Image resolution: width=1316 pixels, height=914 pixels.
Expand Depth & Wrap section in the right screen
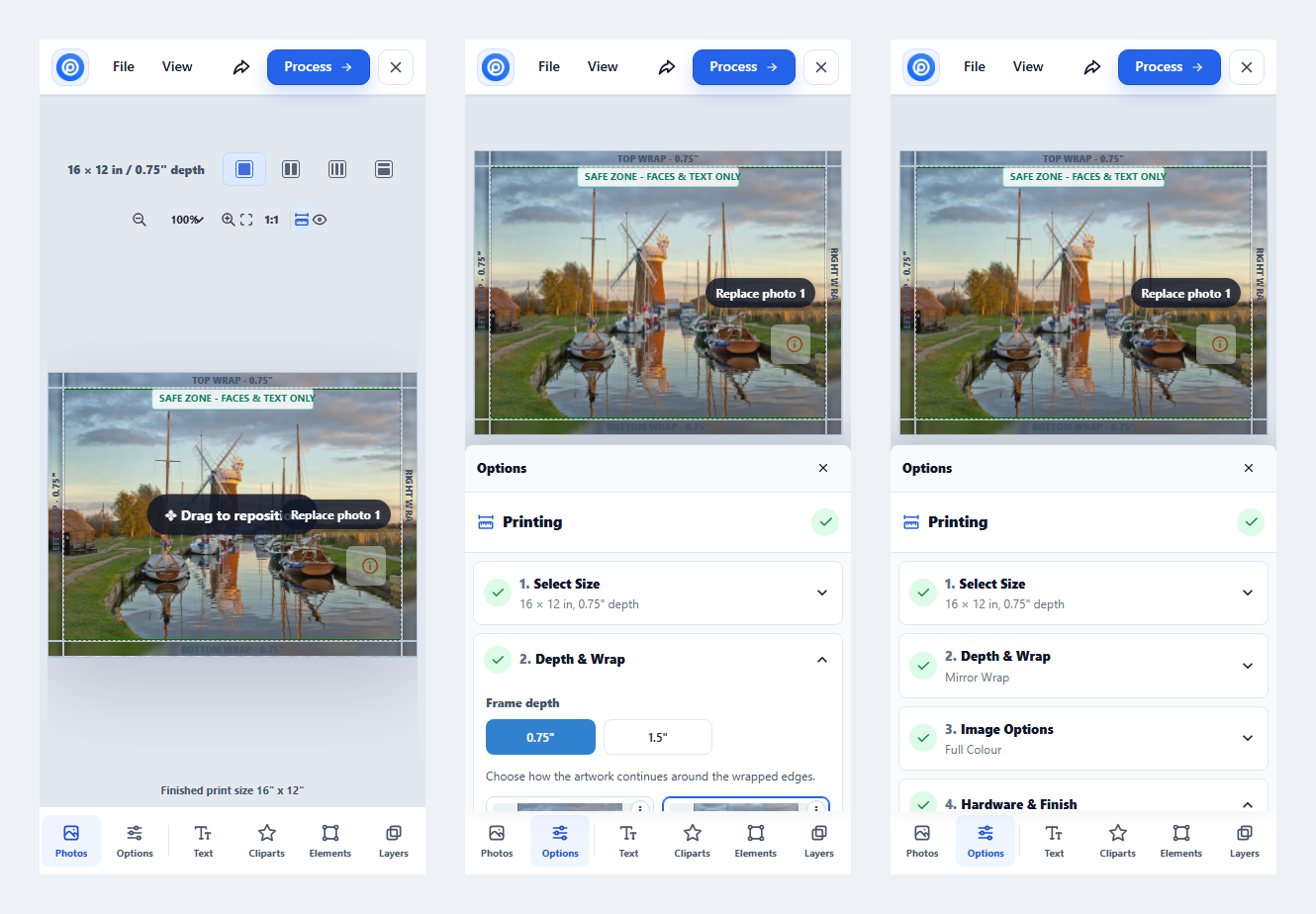click(1083, 666)
